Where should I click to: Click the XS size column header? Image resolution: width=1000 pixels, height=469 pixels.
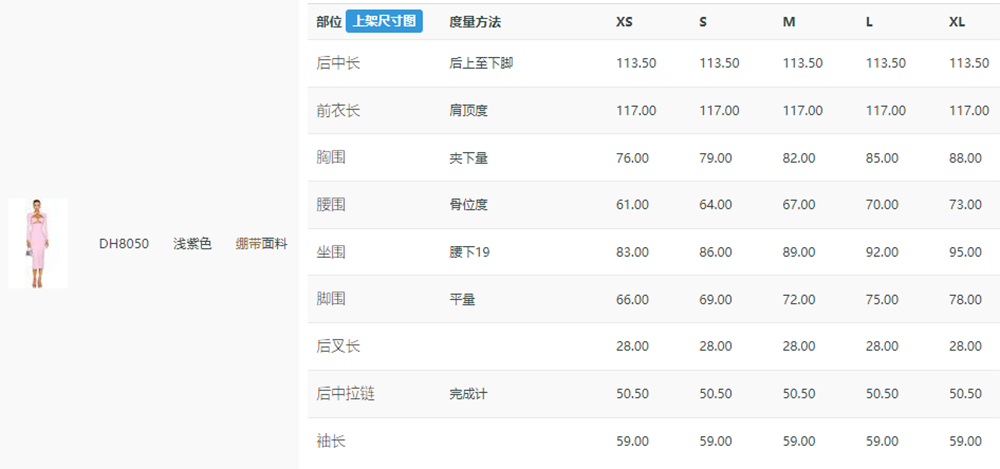click(624, 22)
